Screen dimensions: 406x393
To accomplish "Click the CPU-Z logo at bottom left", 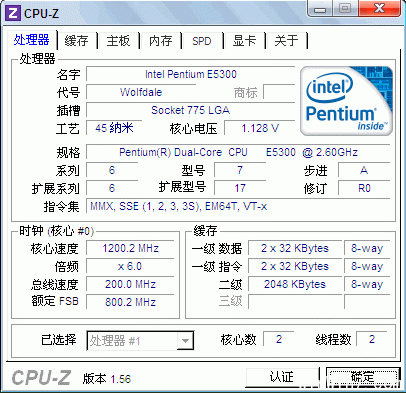I will (x=41, y=378).
